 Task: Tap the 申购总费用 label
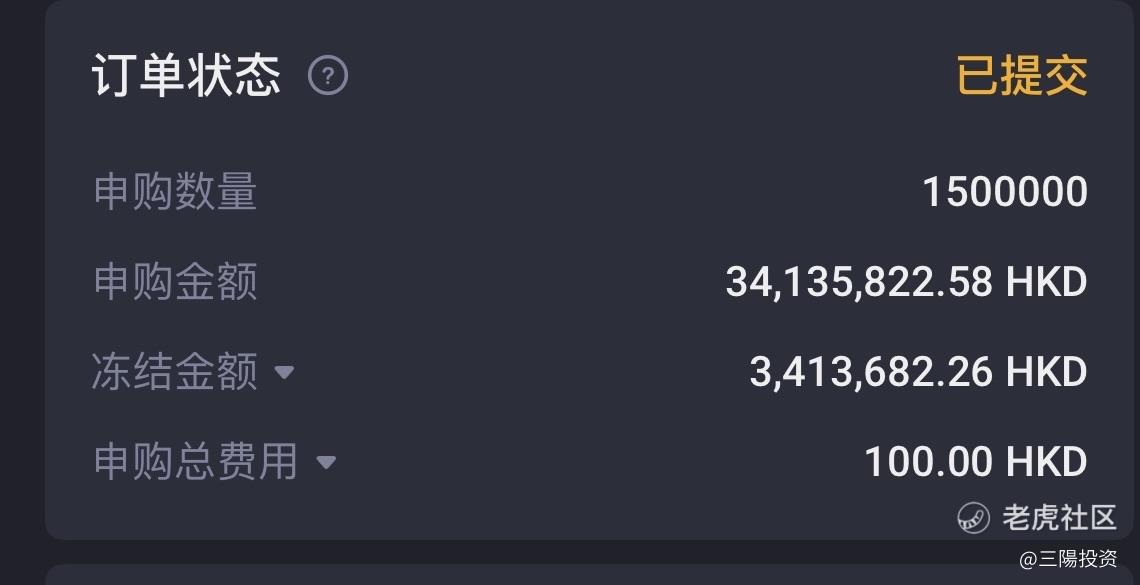(x=196, y=461)
